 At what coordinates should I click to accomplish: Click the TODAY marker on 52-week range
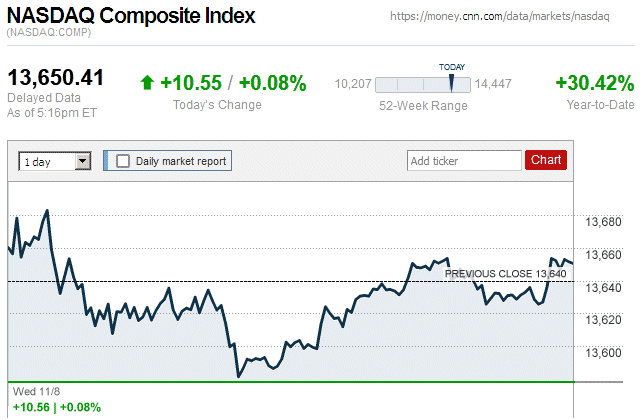pos(451,82)
